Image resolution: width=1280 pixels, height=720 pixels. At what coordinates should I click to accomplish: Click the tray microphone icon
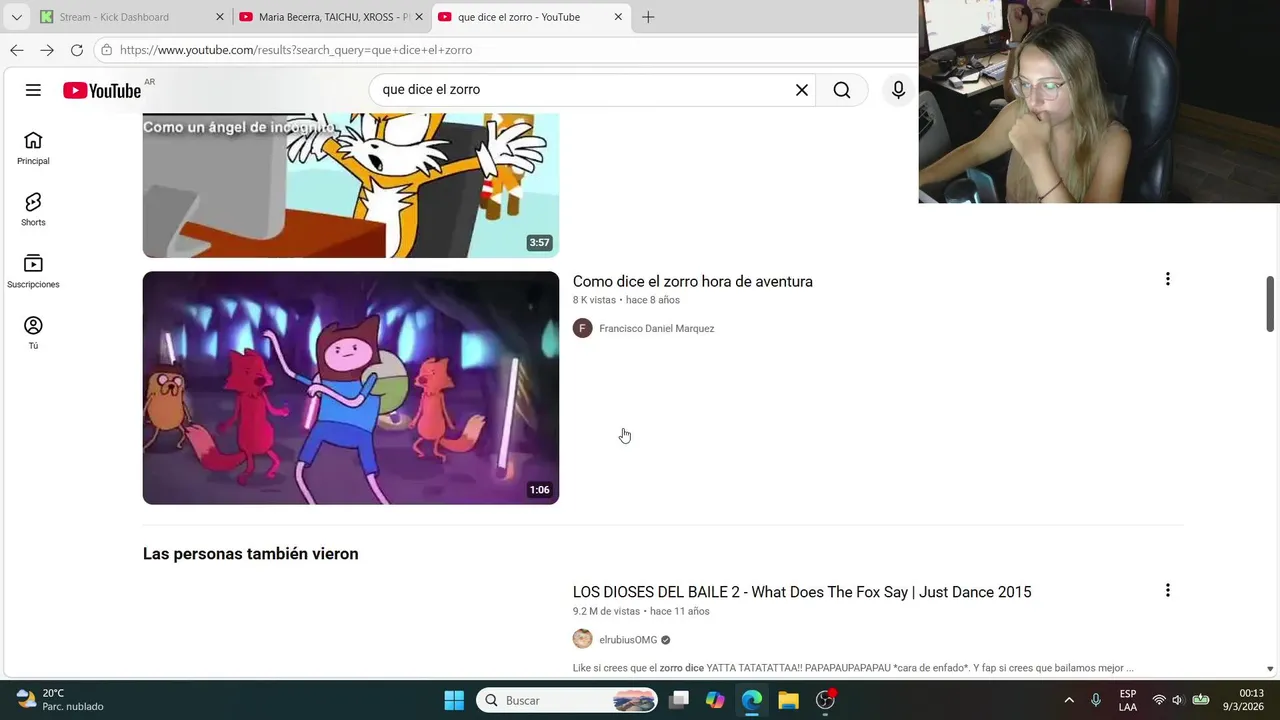coord(1096,700)
